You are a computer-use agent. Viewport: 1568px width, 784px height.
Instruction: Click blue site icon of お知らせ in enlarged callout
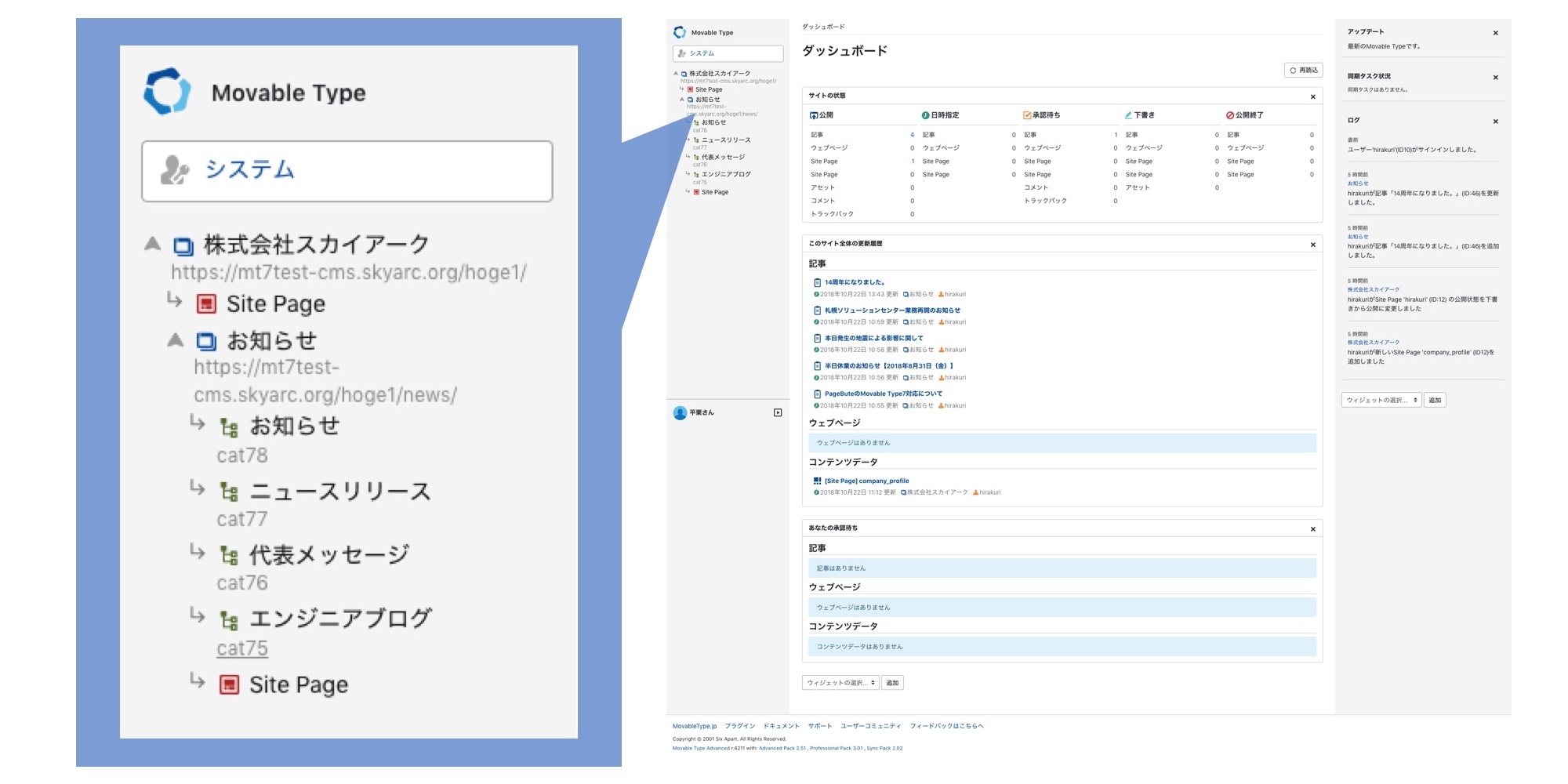click(206, 341)
